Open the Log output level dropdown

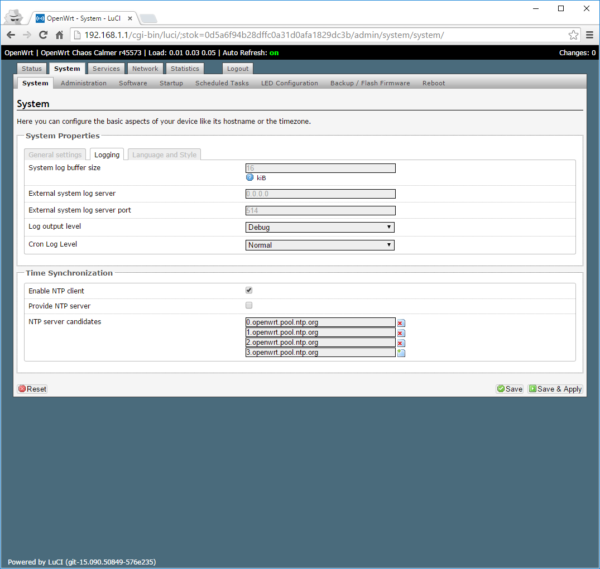pyautogui.click(x=320, y=227)
